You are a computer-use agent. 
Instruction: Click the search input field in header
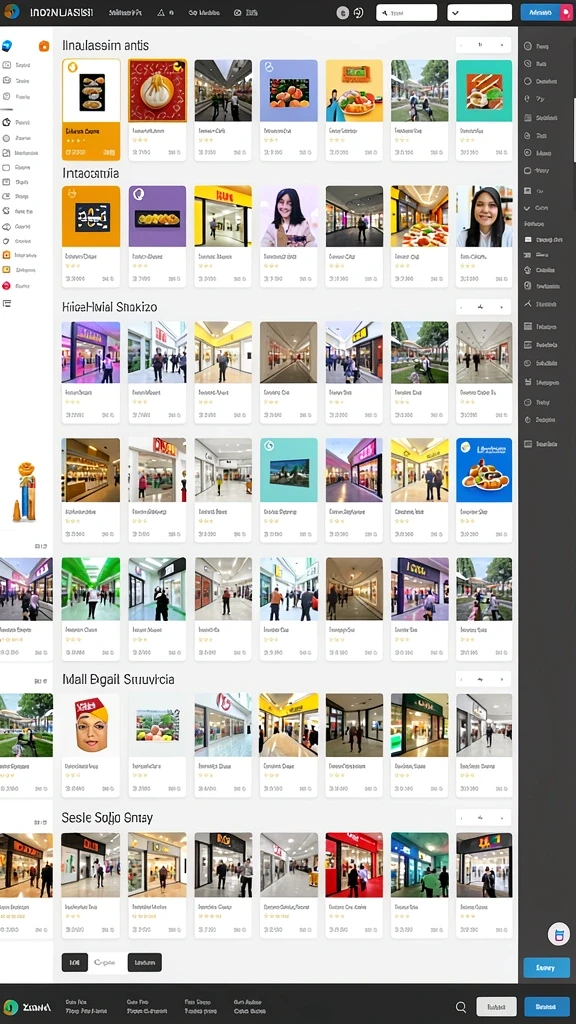[x=407, y=12]
